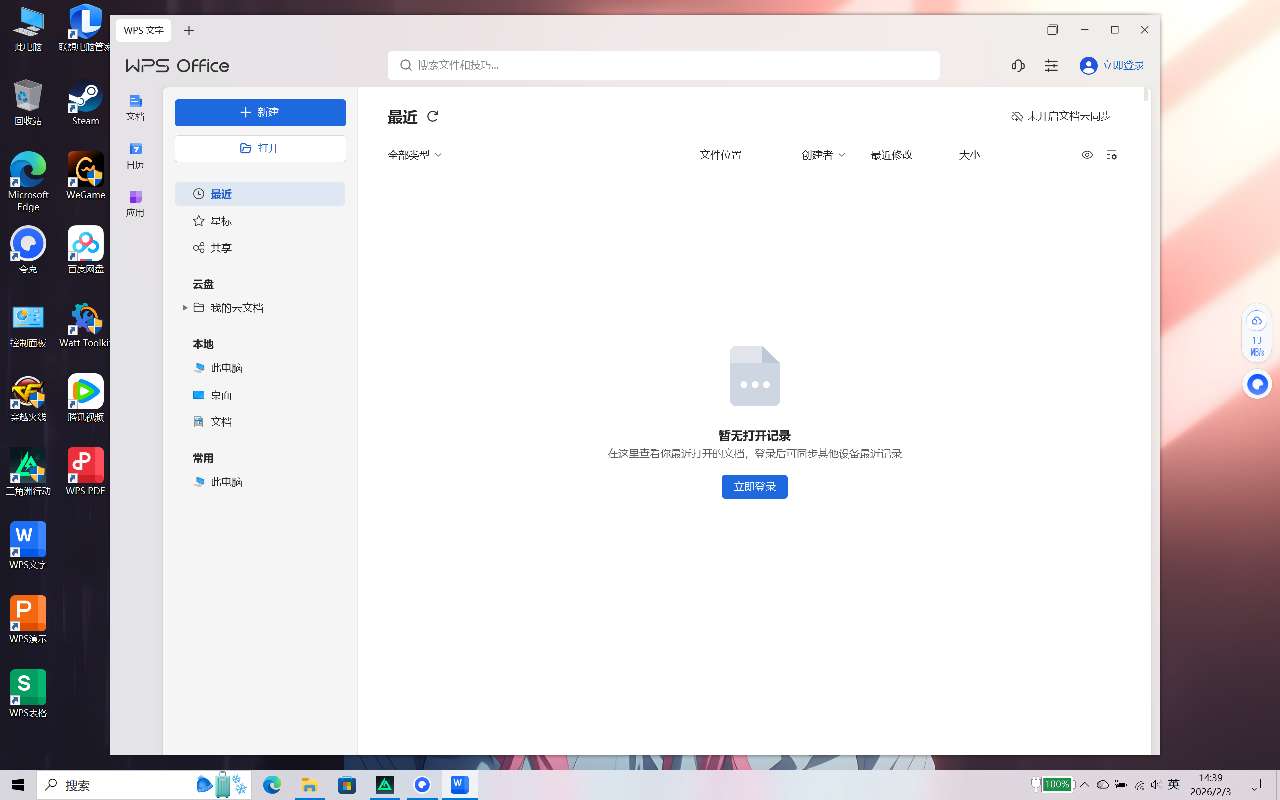Screen dimensions: 1280x800
Task: Open the 全部类型 file type dropdown
Action: pos(414,155)
